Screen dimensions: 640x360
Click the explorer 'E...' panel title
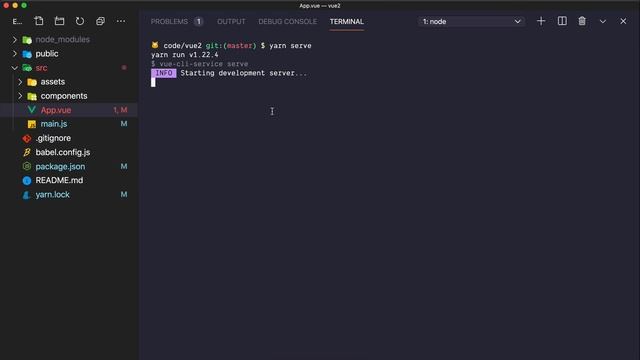tap(17, 22)
